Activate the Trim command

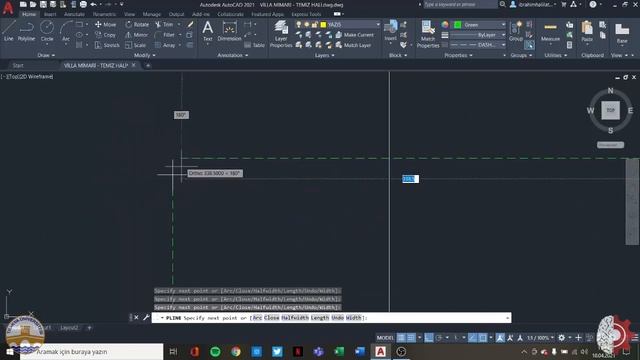(x=164, y=24)
